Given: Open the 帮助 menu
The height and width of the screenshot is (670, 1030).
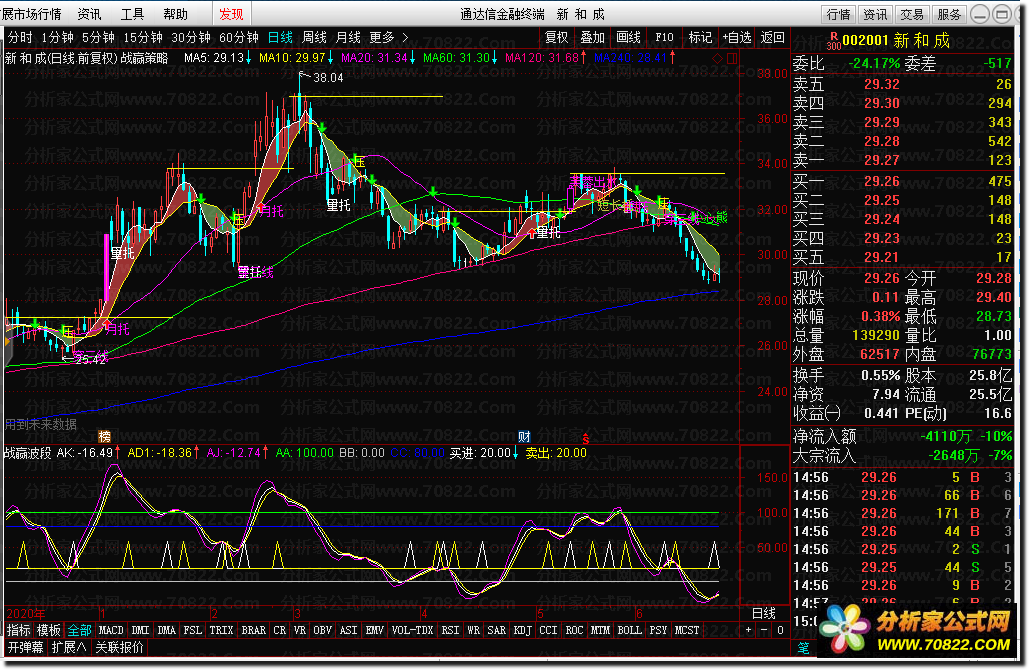Looking at the screenshot, I should tap(175, 14).
